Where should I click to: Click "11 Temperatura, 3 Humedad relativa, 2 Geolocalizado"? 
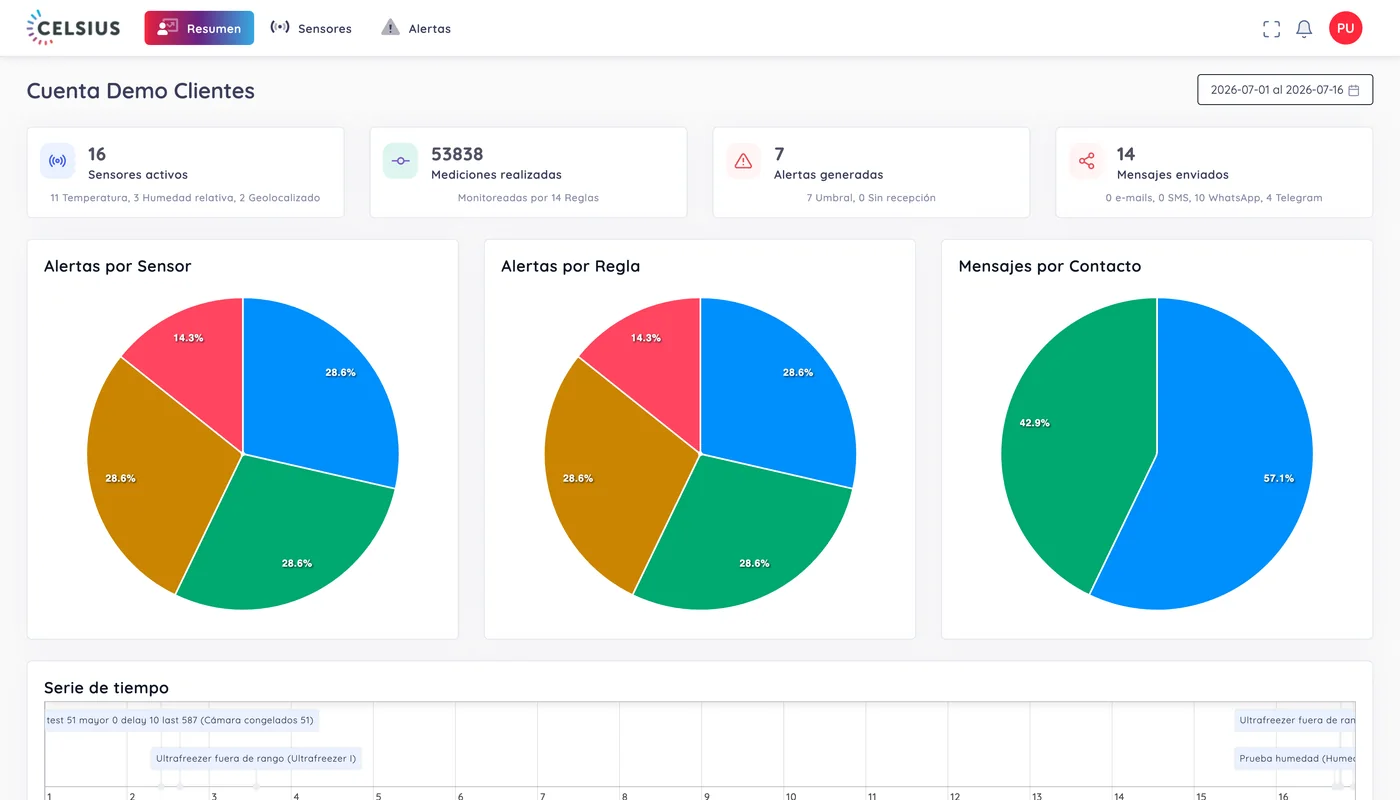pyautogui.click(x=185, y=198)
